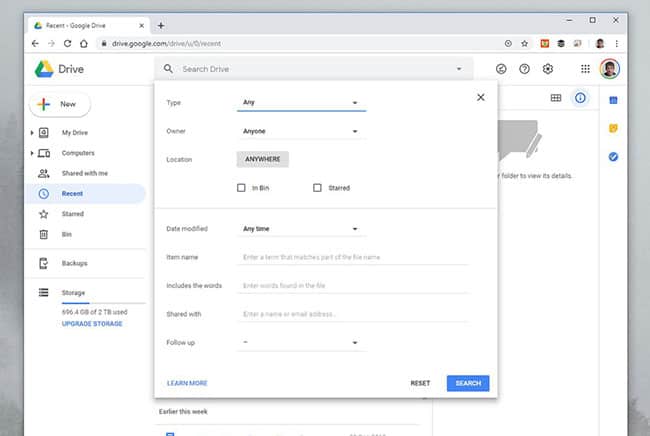Open the Tasks side panel icon
650x436 pixels.
[613, 156]
